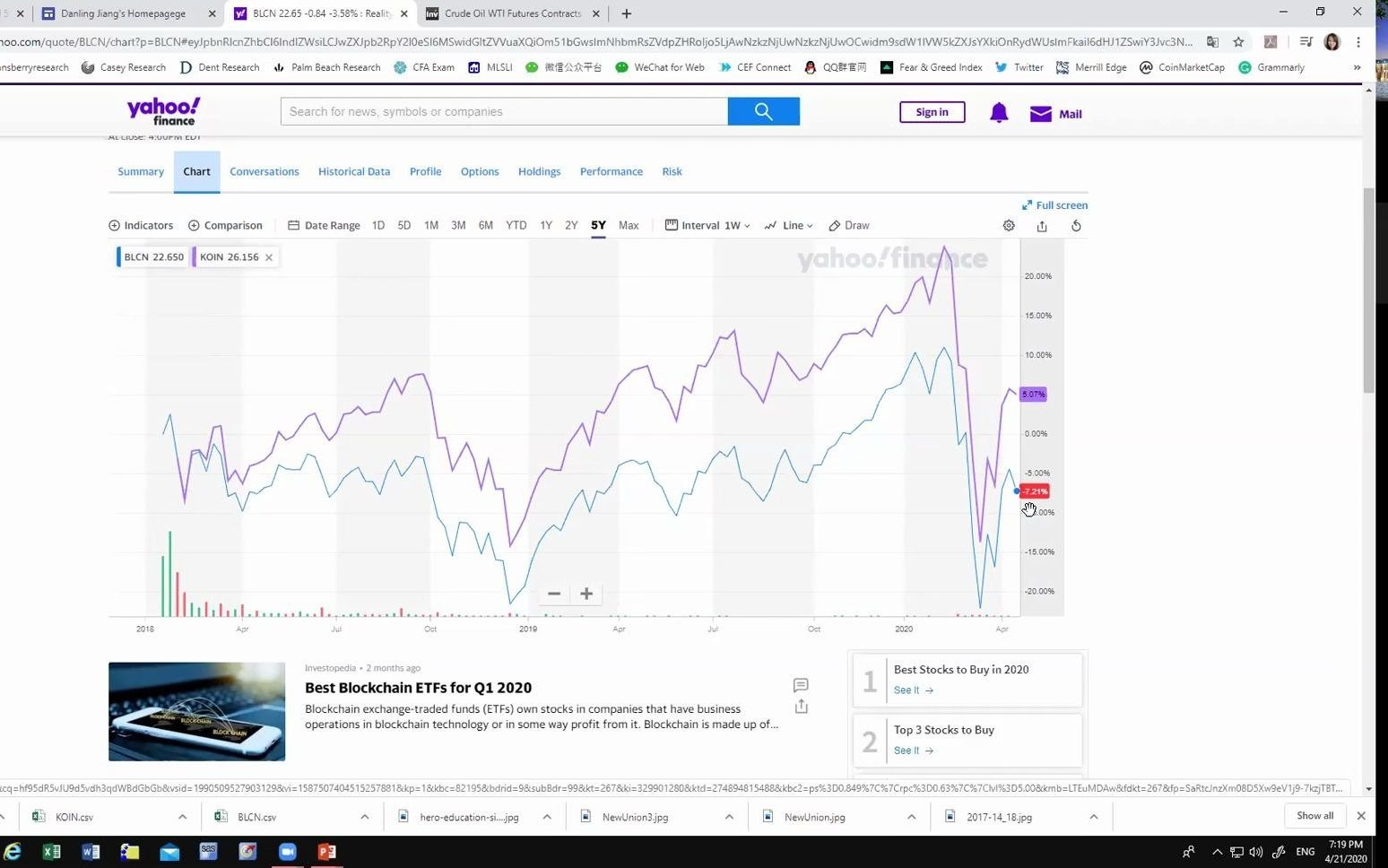Click the article share icon
The width and height of the screenshot is (1388, 868).
801,707
